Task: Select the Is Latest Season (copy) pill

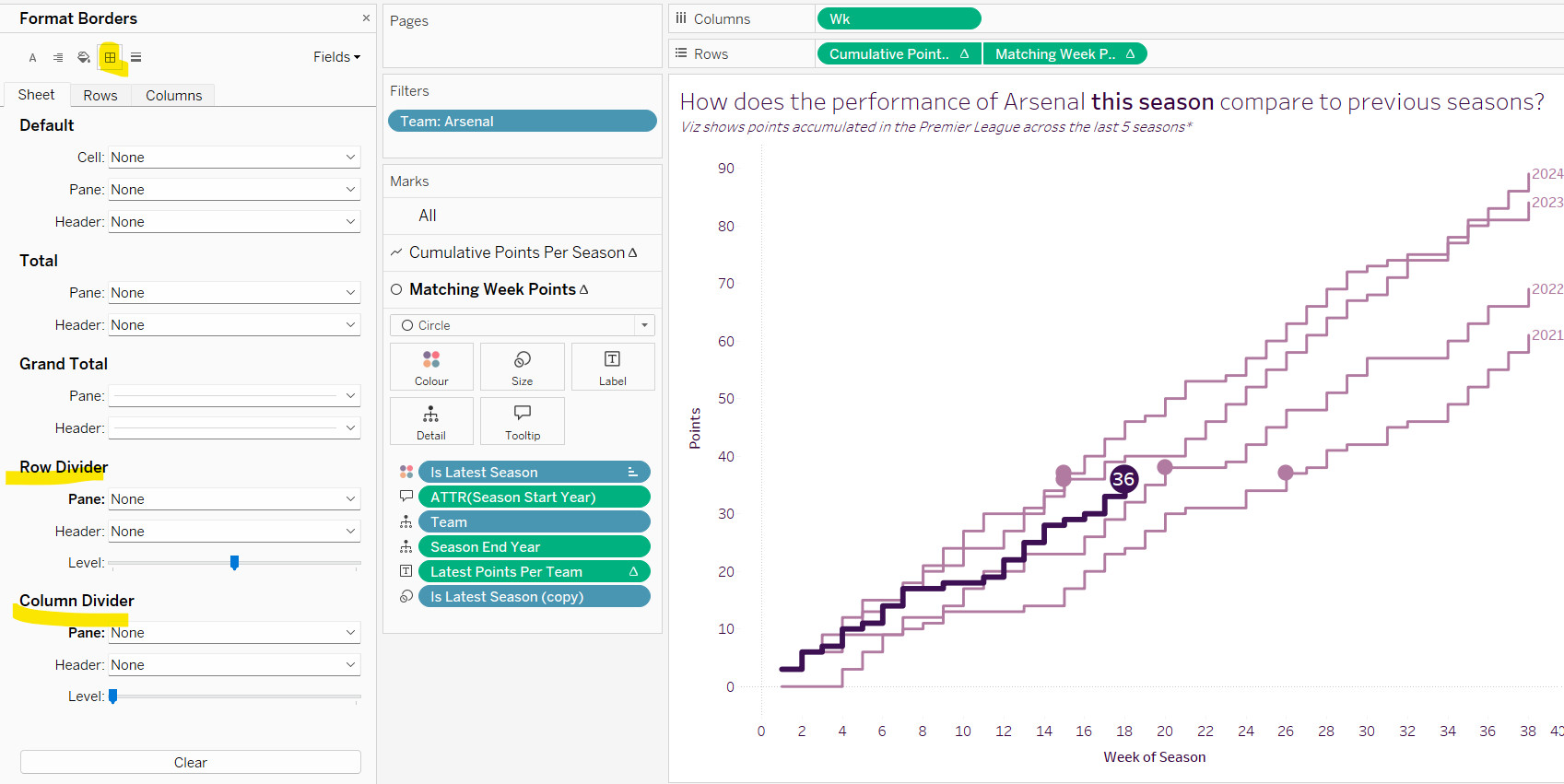Action: (535, 596)
